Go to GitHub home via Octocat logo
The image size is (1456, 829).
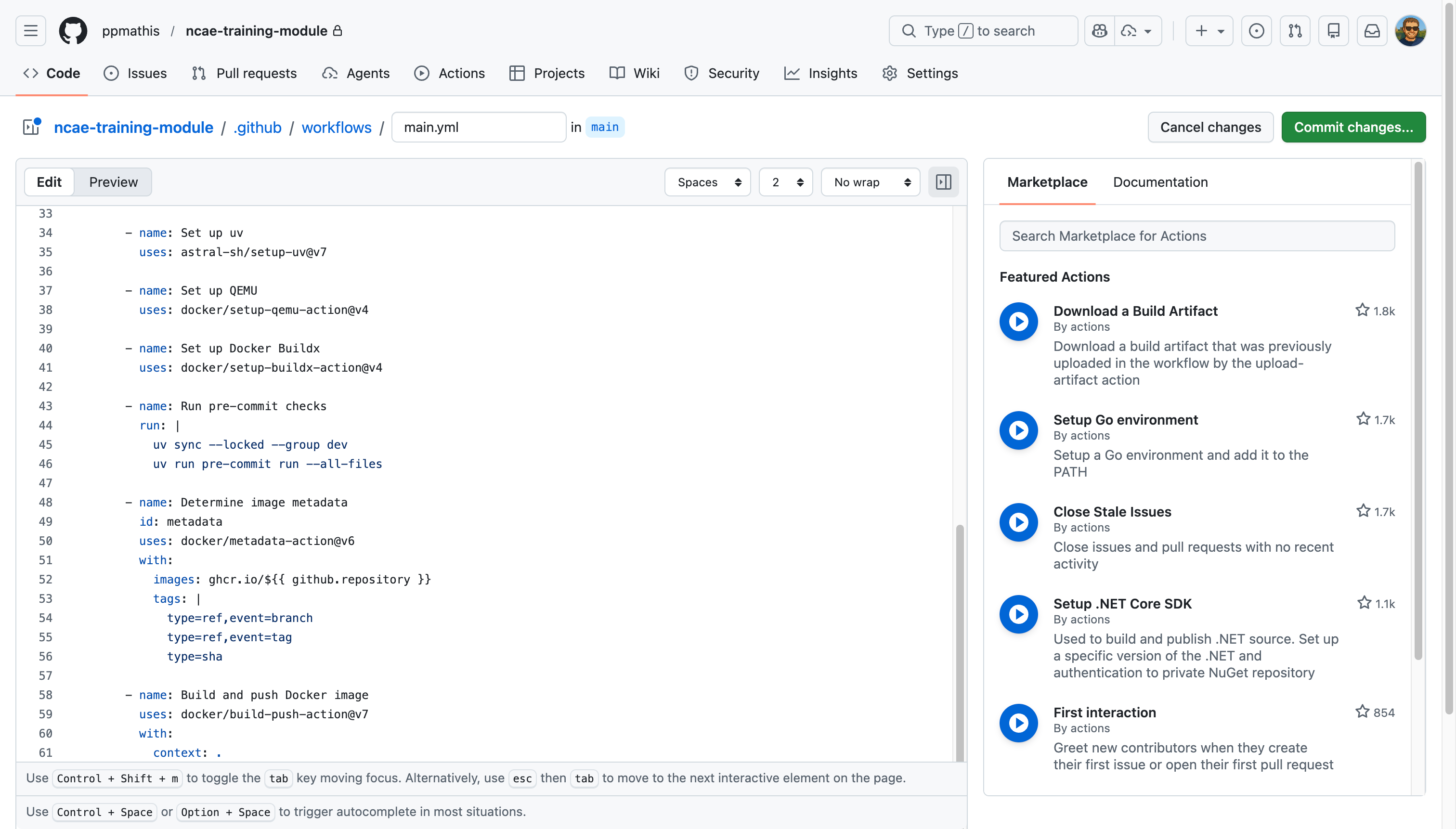point(73,31)
